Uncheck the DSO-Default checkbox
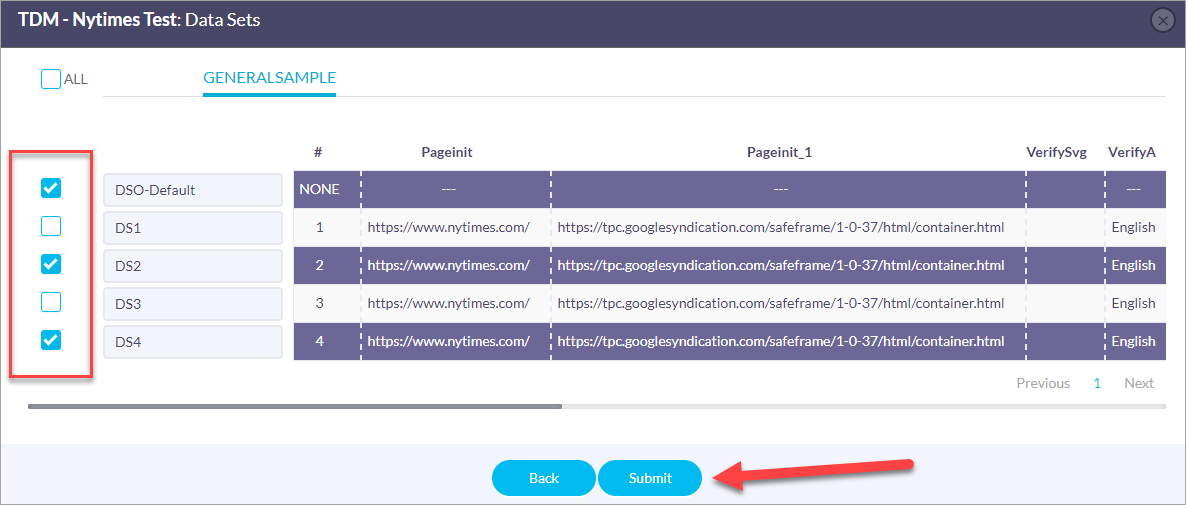 [x=51, y=188]
